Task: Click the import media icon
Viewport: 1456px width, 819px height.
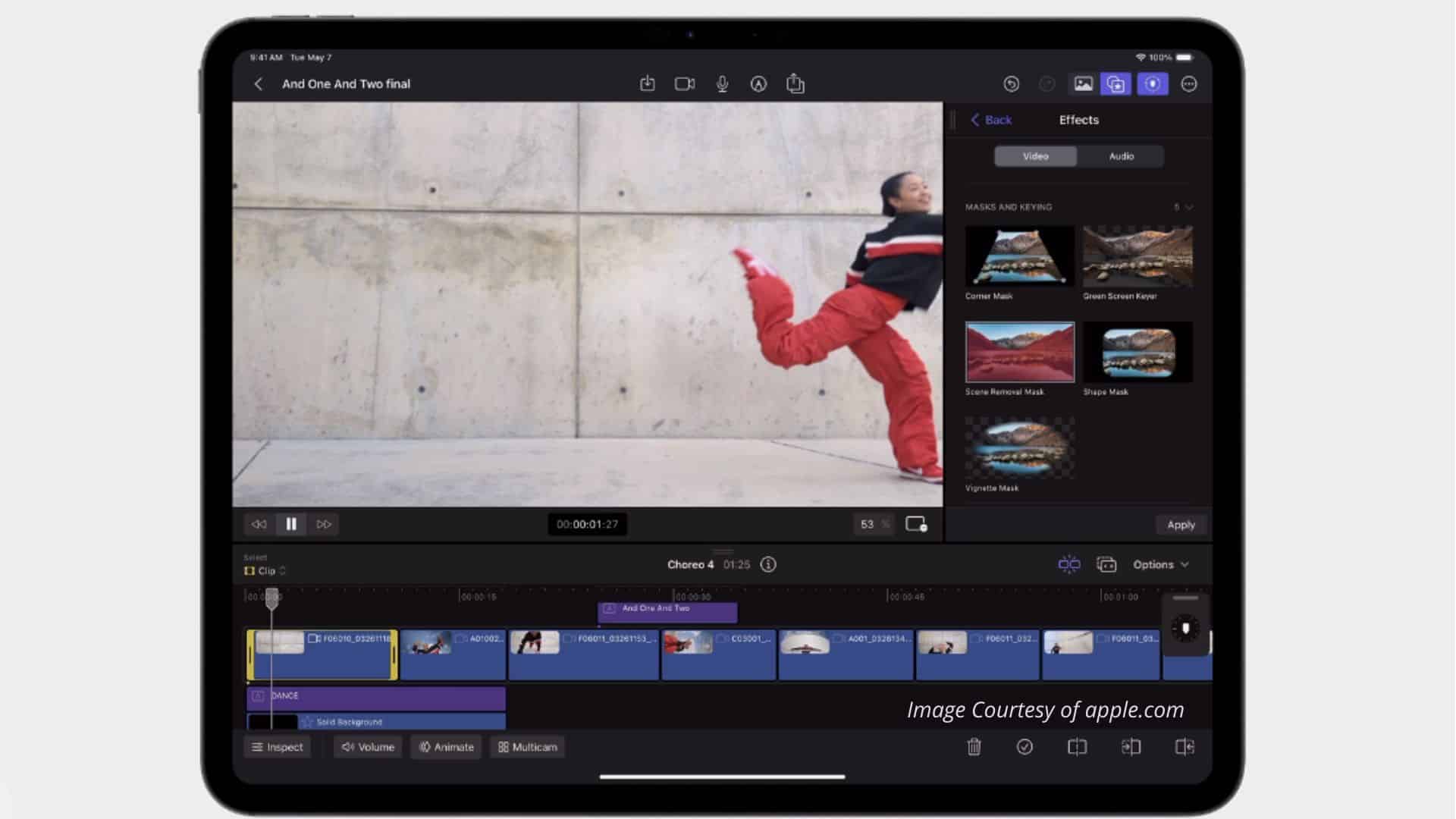Action: (647, 84)
